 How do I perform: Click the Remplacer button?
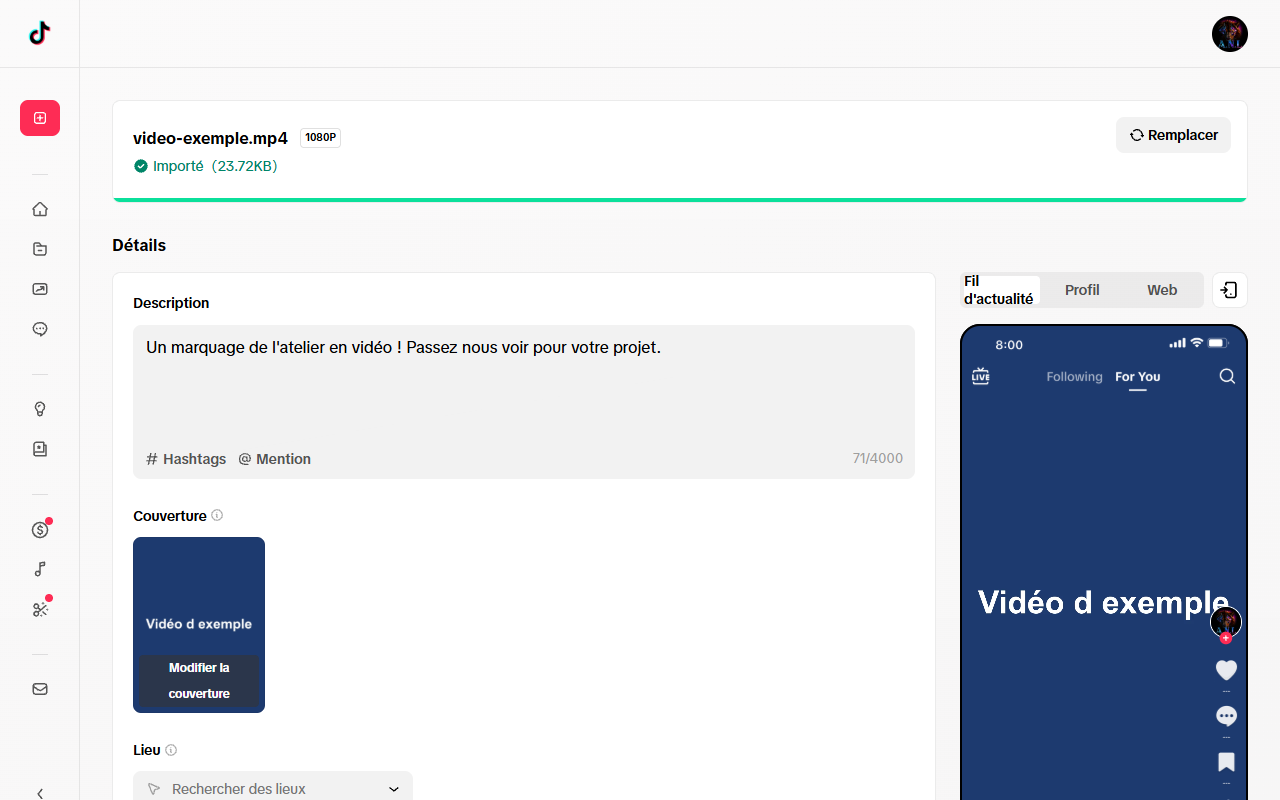point(1173,135)
